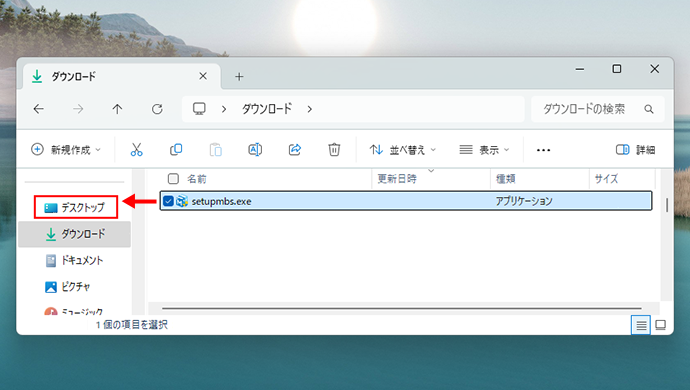This screenshot has width=690, height=390.
Task: Close the Explorer window
Action: [x=655, y=69]
